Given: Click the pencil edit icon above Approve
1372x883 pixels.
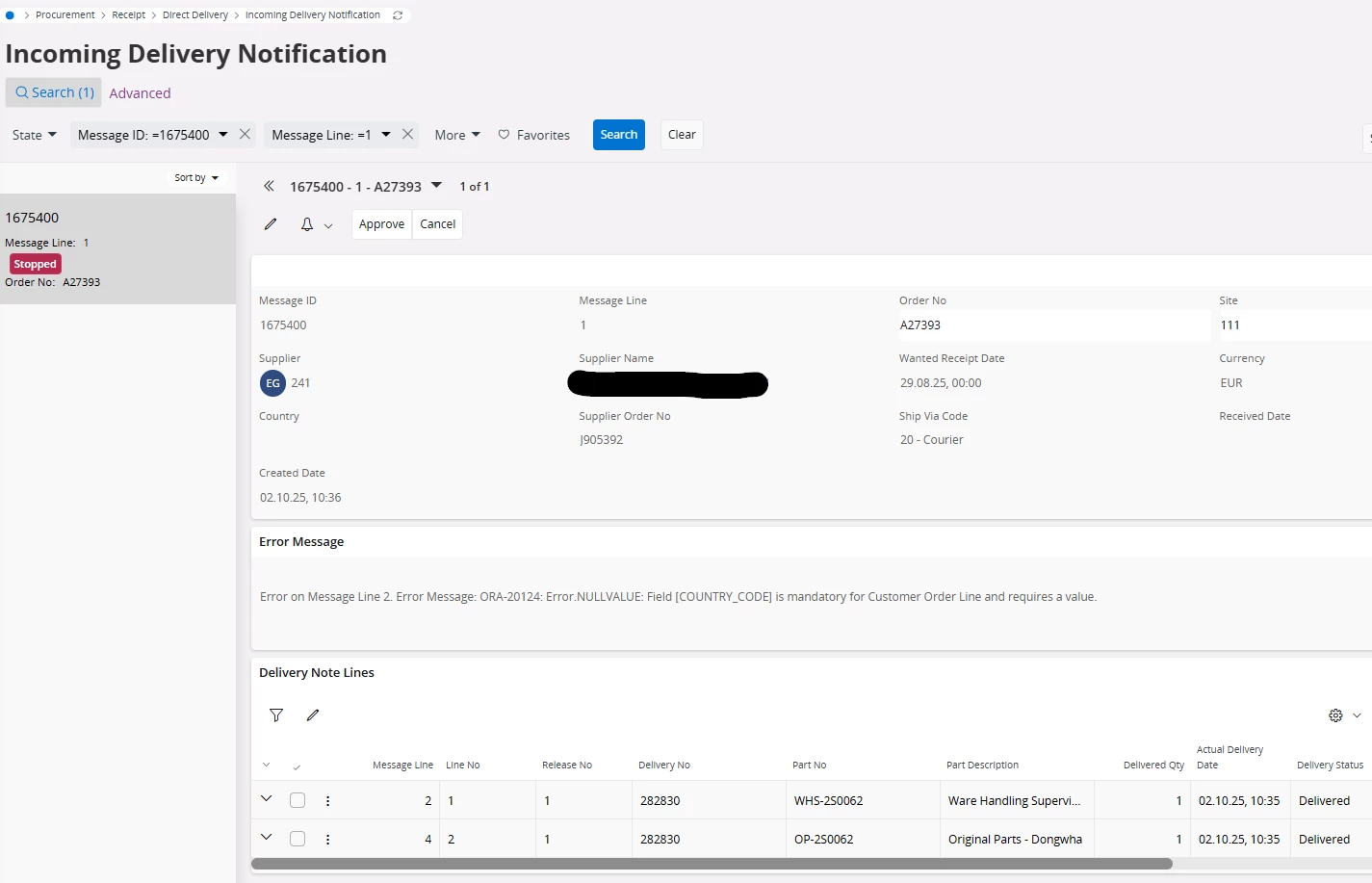Looking at the screenshot, I should coord(271,224).
